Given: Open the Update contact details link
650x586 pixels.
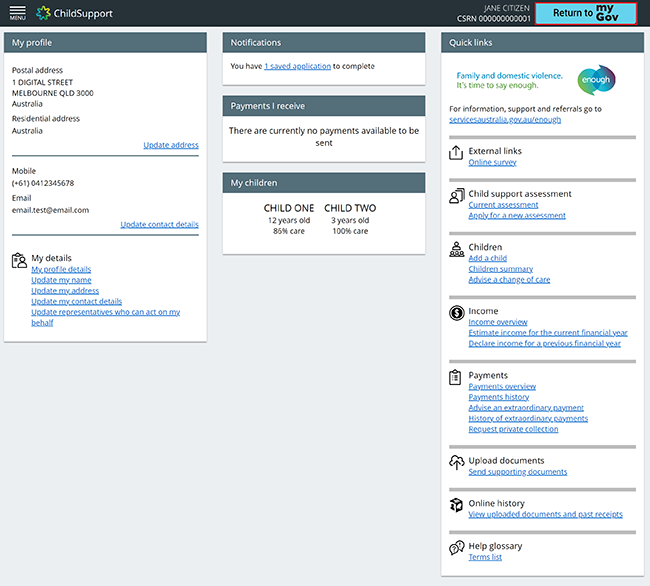Looking at the screenshot, I should click(159, 224).
